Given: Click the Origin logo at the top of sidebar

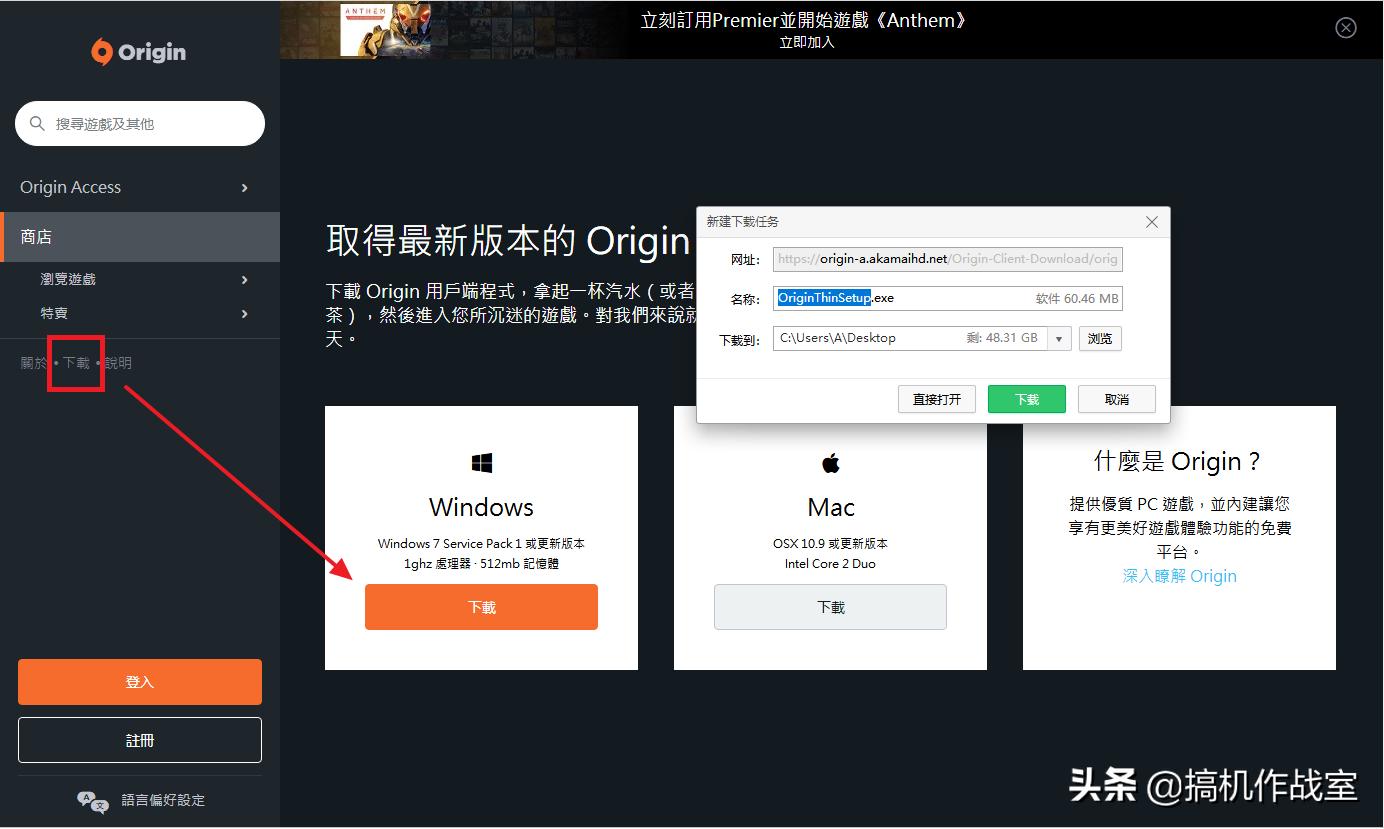Looking at the screenshot, I should tap(138, 51).
